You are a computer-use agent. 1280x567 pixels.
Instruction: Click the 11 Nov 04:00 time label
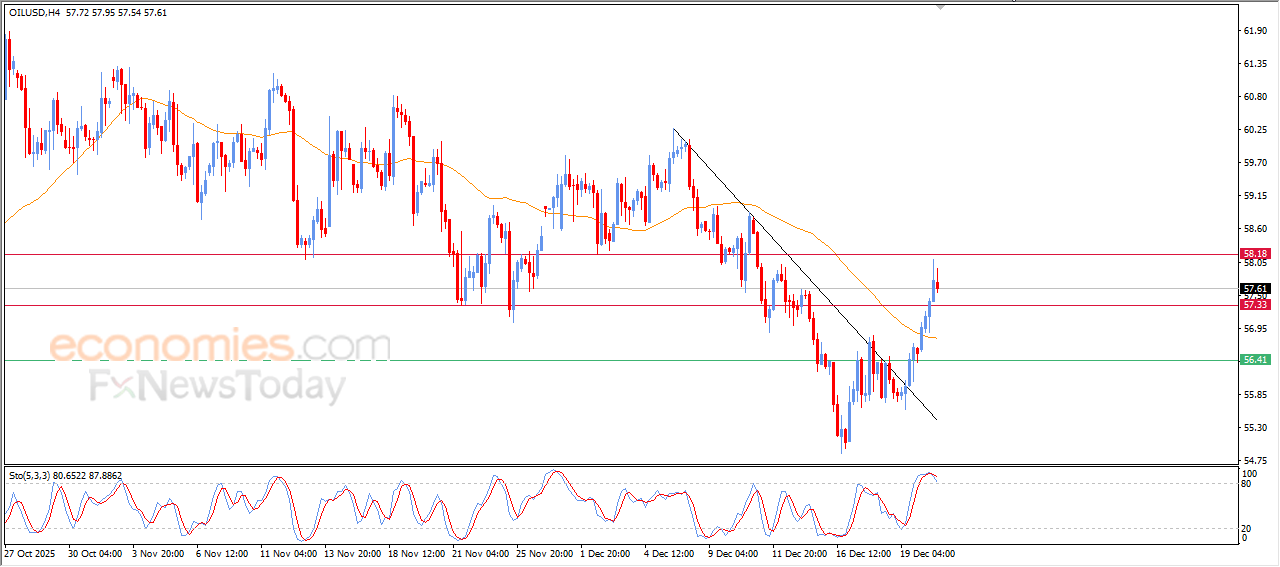[288, 552]
